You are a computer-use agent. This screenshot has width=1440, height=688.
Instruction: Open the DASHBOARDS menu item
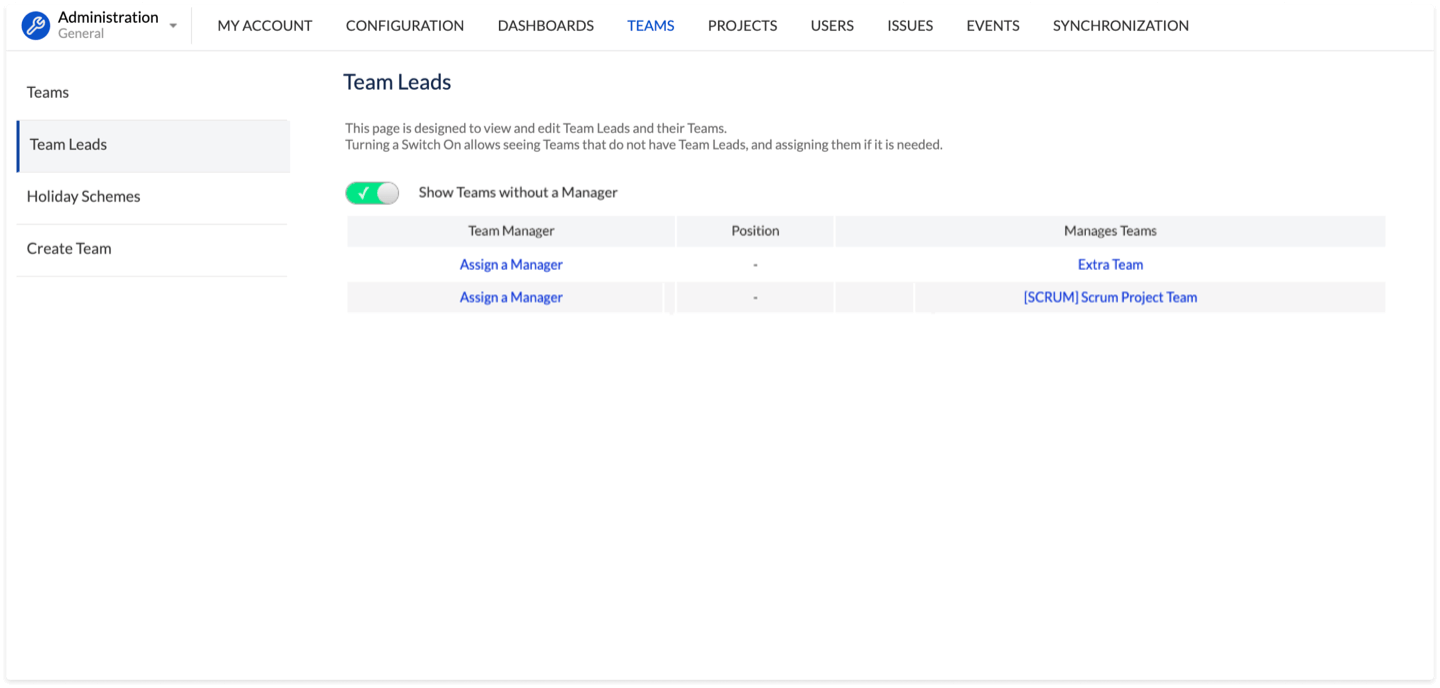point(545,26)
